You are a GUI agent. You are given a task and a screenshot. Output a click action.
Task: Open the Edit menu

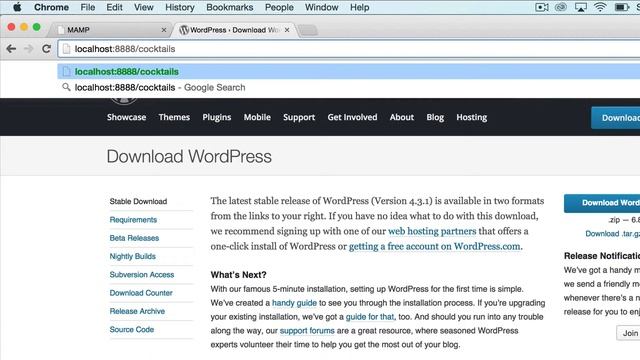[114, 7]
